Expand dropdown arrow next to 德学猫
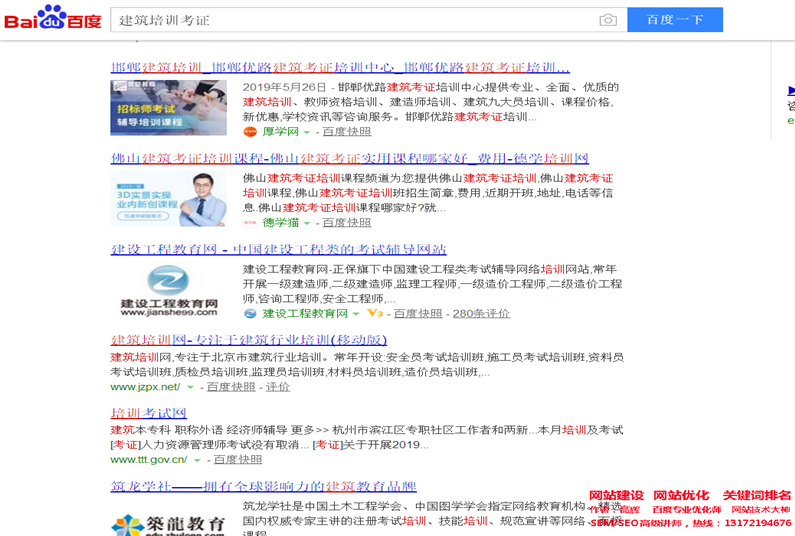 pyautogui.click(x=307, y=223)
